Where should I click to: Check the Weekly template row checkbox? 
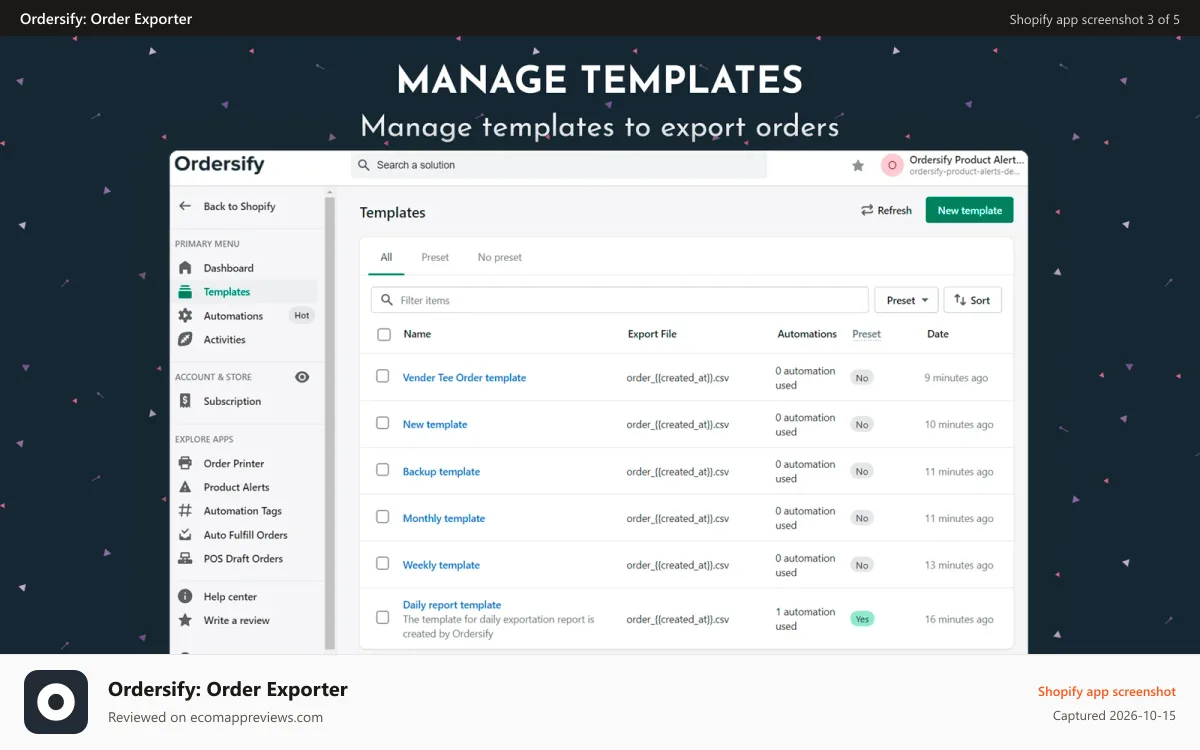[382, 564]
